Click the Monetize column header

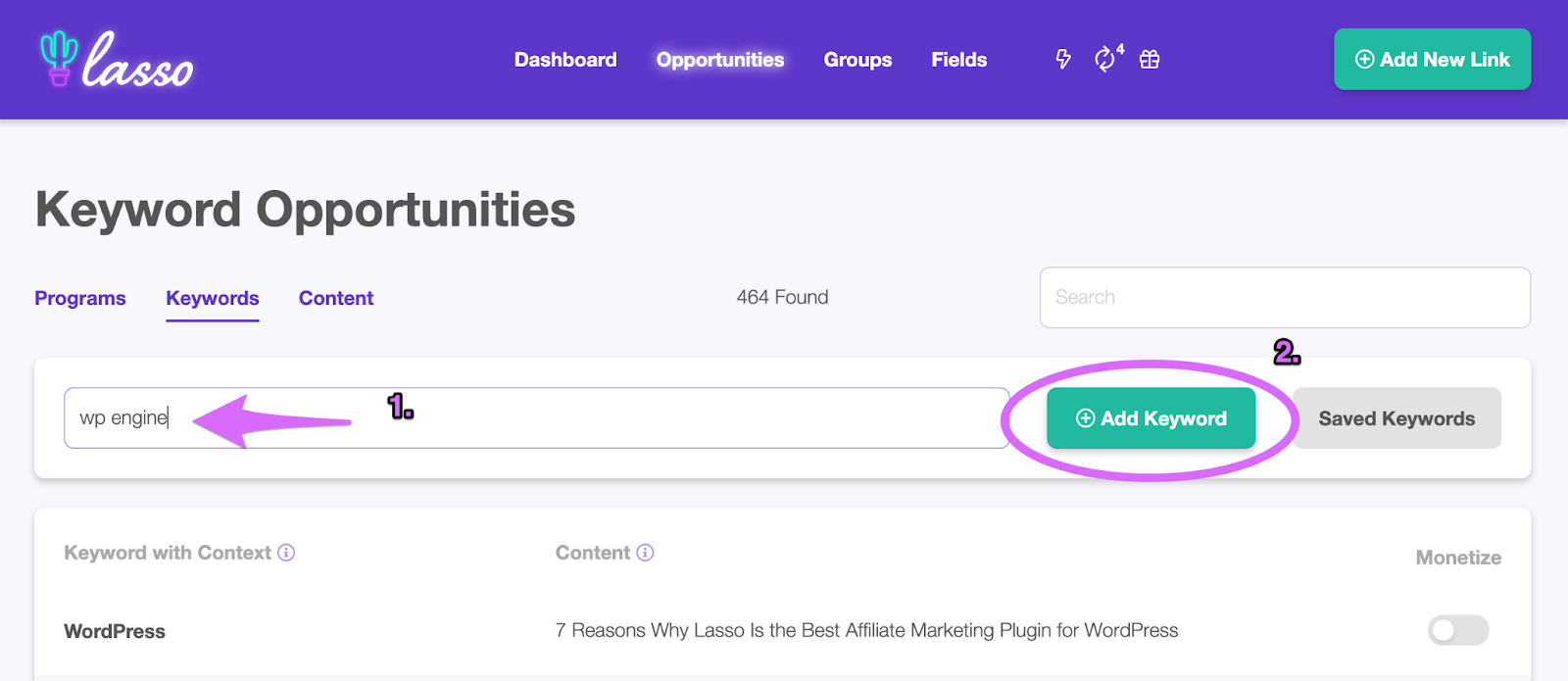coord(1458,558)
